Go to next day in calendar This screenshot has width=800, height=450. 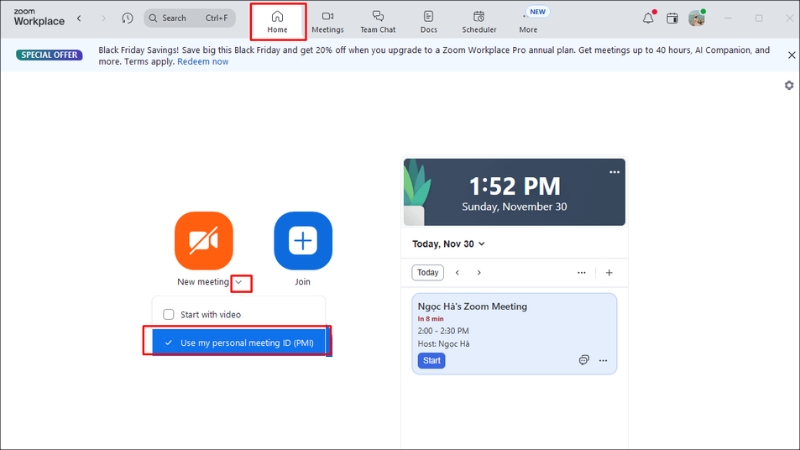click(x=479, y=272)
